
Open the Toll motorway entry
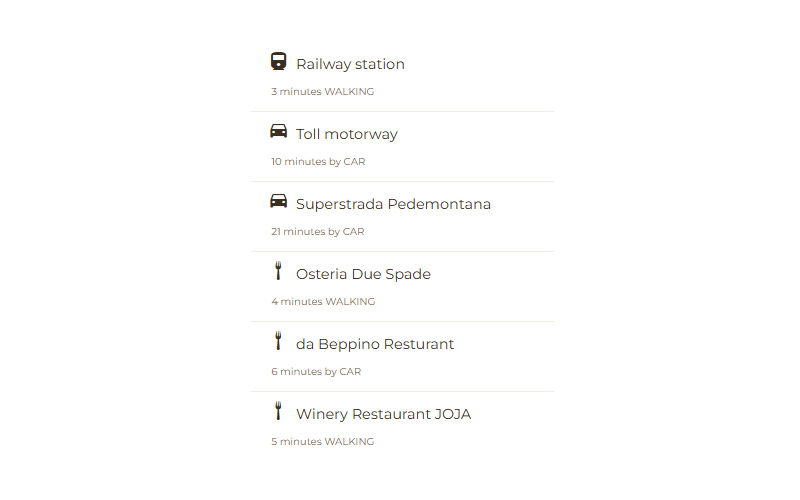click(x=347, y=134)
